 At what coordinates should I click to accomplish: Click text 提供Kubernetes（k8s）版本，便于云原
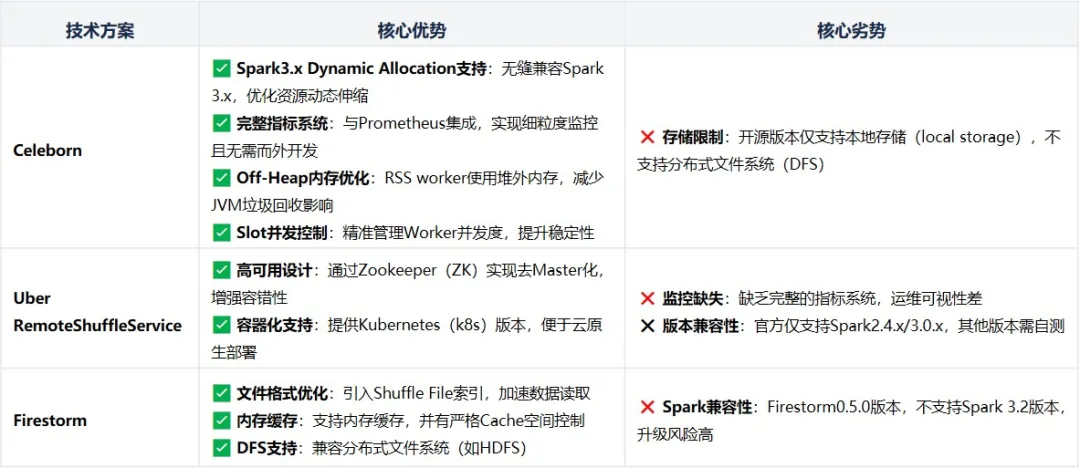(x=466, y=325)
